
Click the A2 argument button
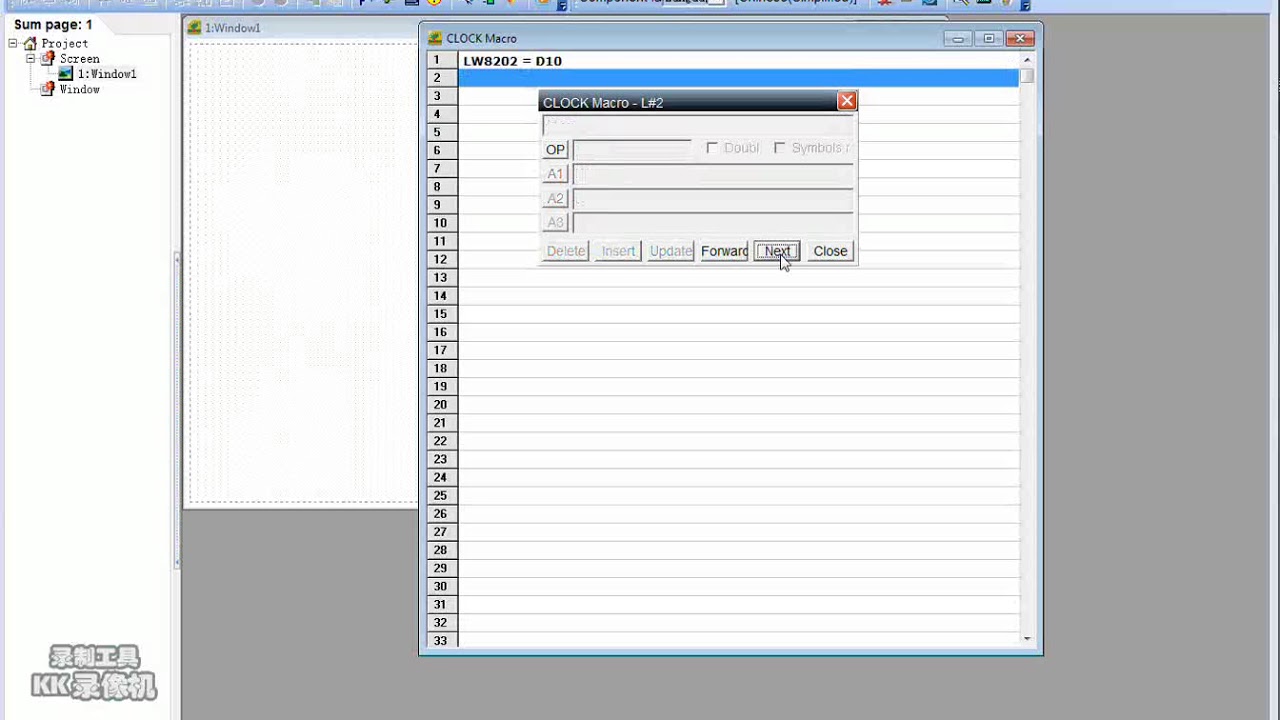click(x=555, y=198)
